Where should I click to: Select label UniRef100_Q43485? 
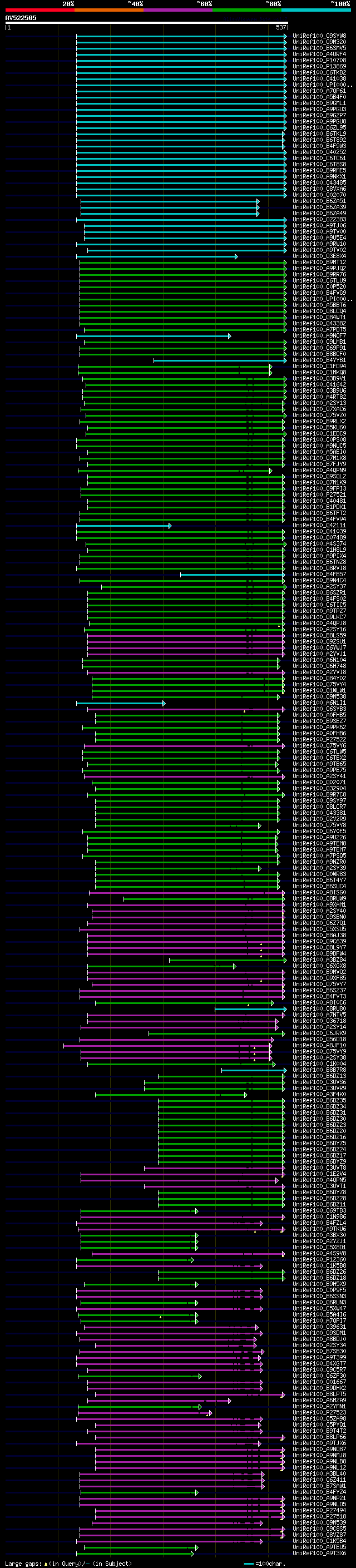click(319, 182)
